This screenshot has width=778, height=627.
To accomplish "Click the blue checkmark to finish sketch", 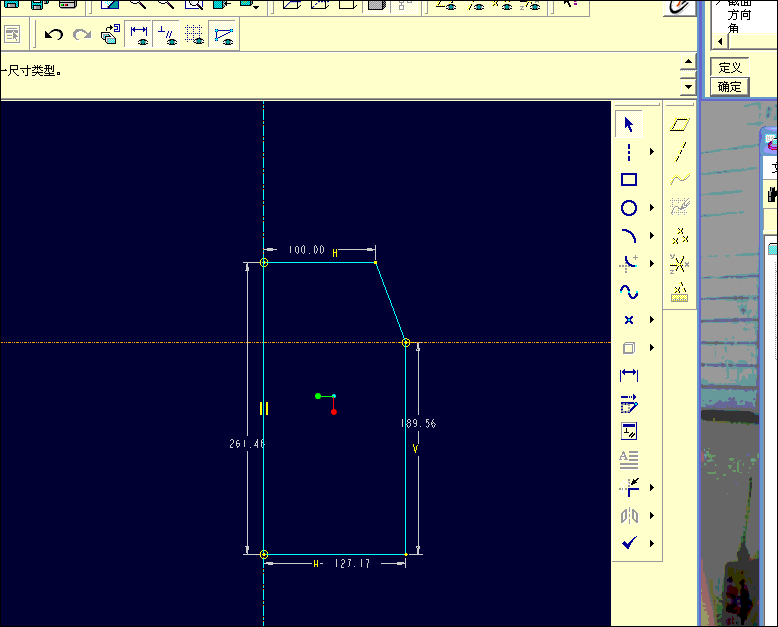I will 629,543.
